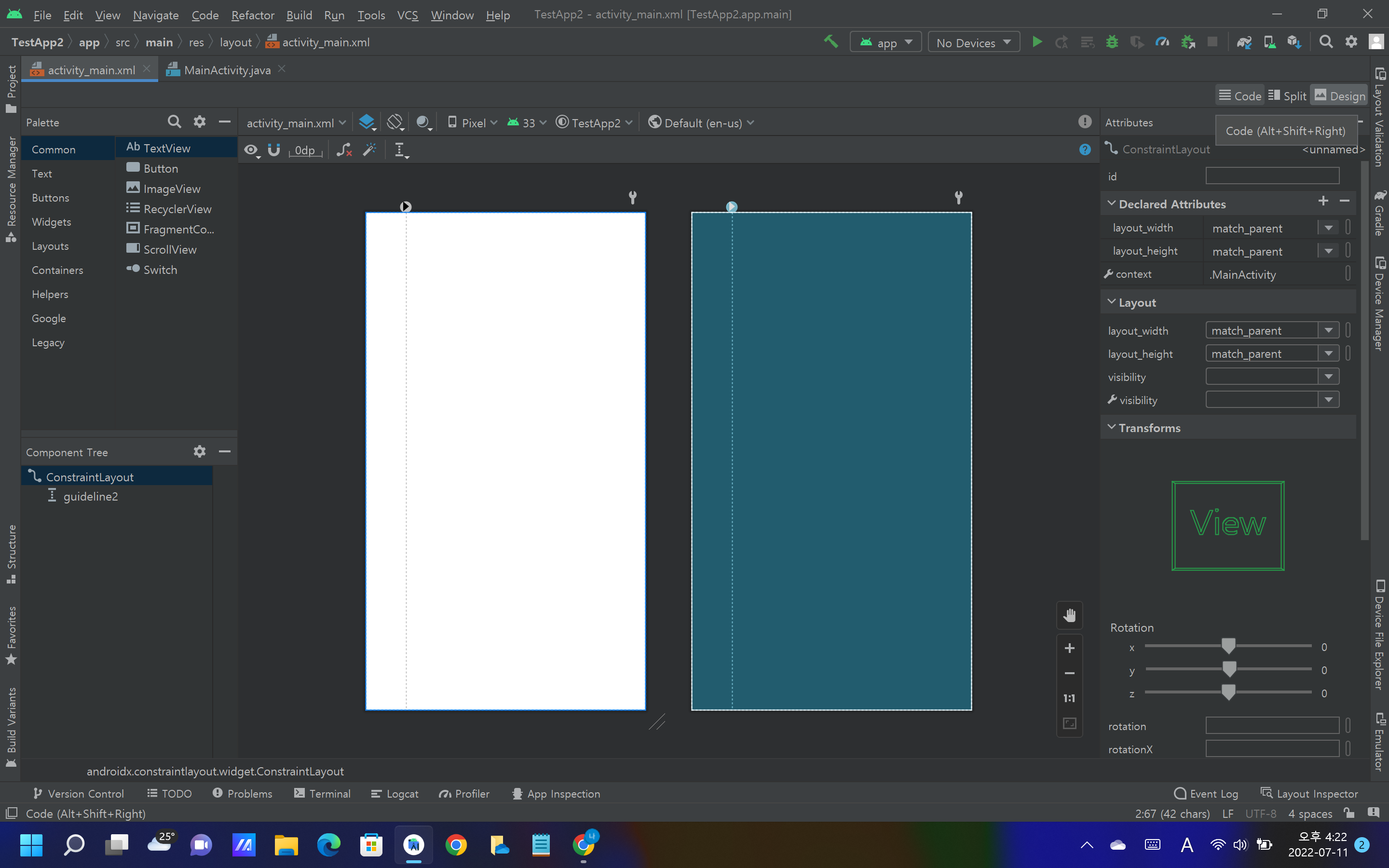The height and width of the screenshot is (868, 1389).
Task: Toggle View Options eye icon
Action: (251, 150)
